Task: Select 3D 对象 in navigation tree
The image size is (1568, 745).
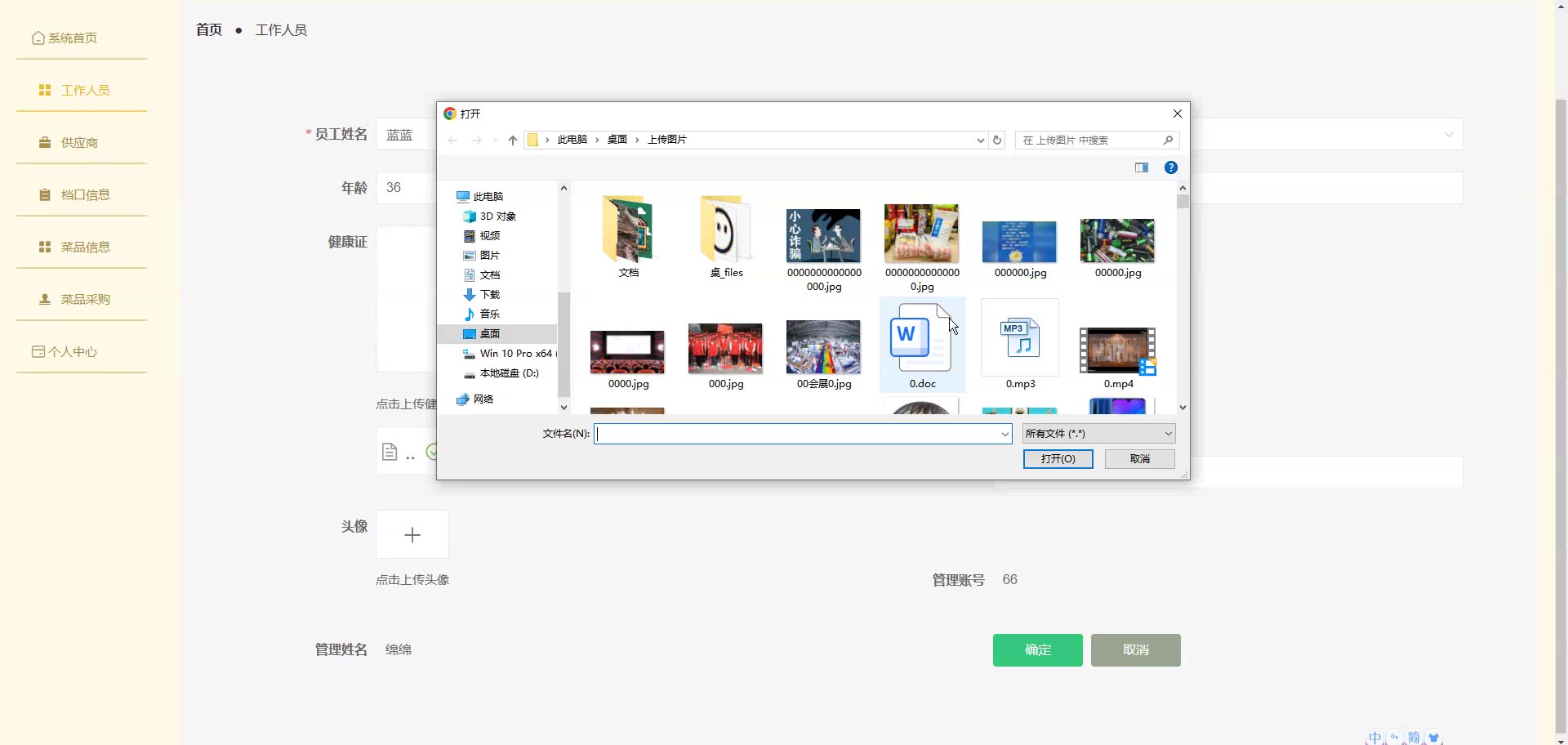Action: [490, 216]
